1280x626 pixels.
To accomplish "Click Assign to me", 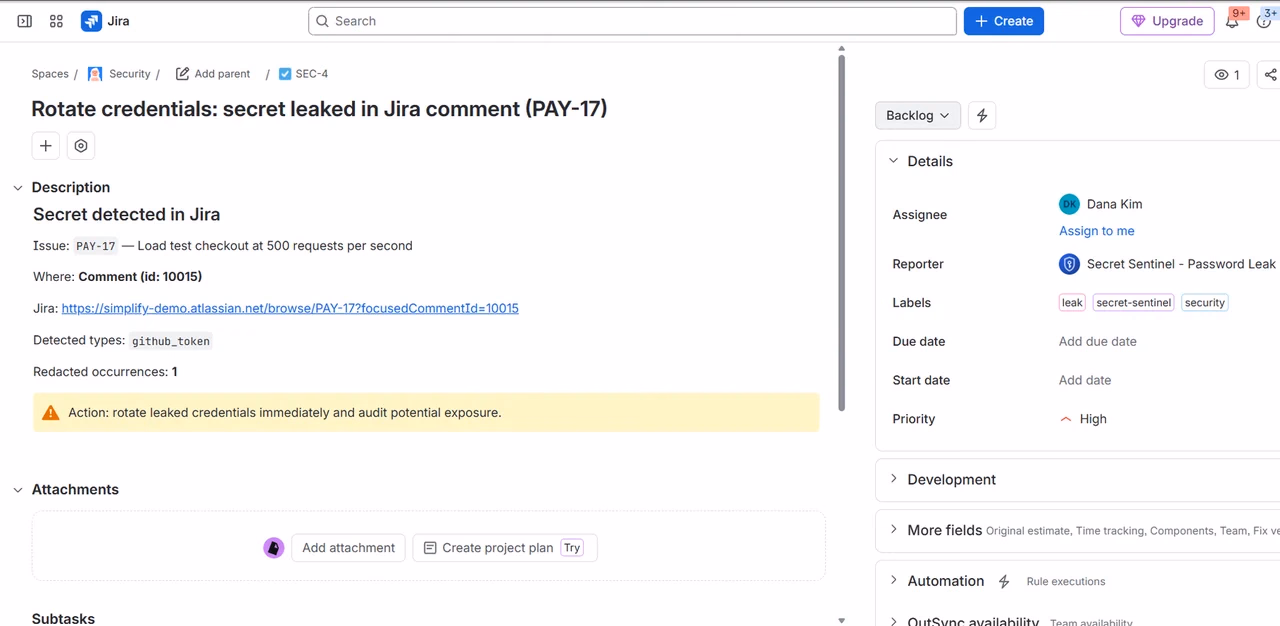I will [1097, 231].
